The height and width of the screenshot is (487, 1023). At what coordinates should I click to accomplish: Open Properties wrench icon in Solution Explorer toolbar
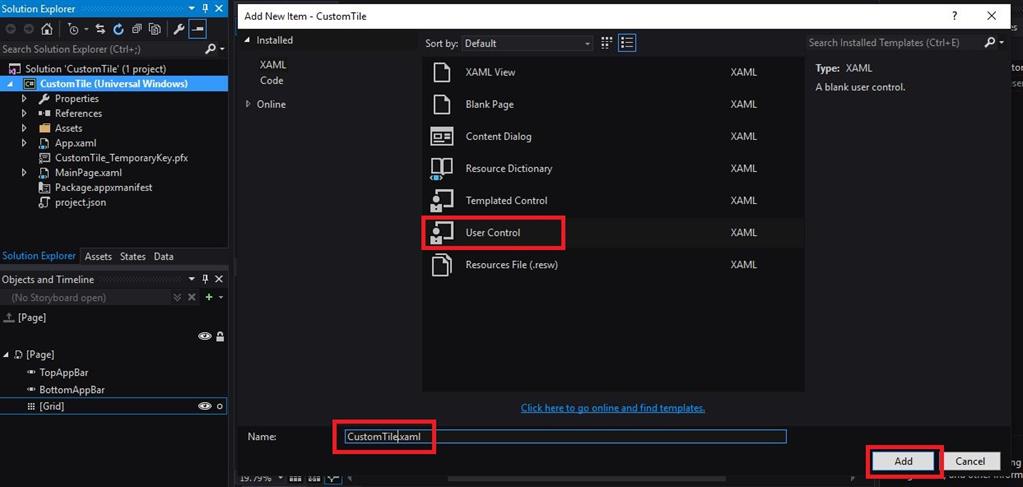coord(179,29)
